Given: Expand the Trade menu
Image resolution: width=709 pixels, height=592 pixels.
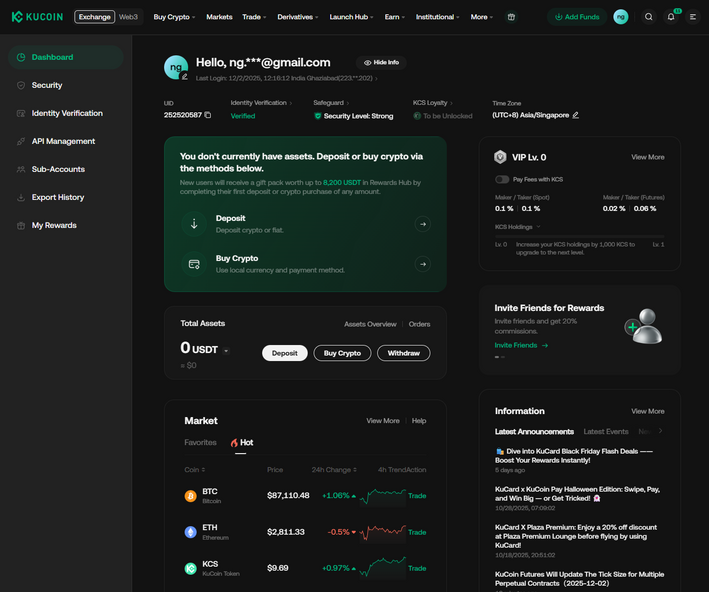Looking at the screenshot, I should [254, 17].
